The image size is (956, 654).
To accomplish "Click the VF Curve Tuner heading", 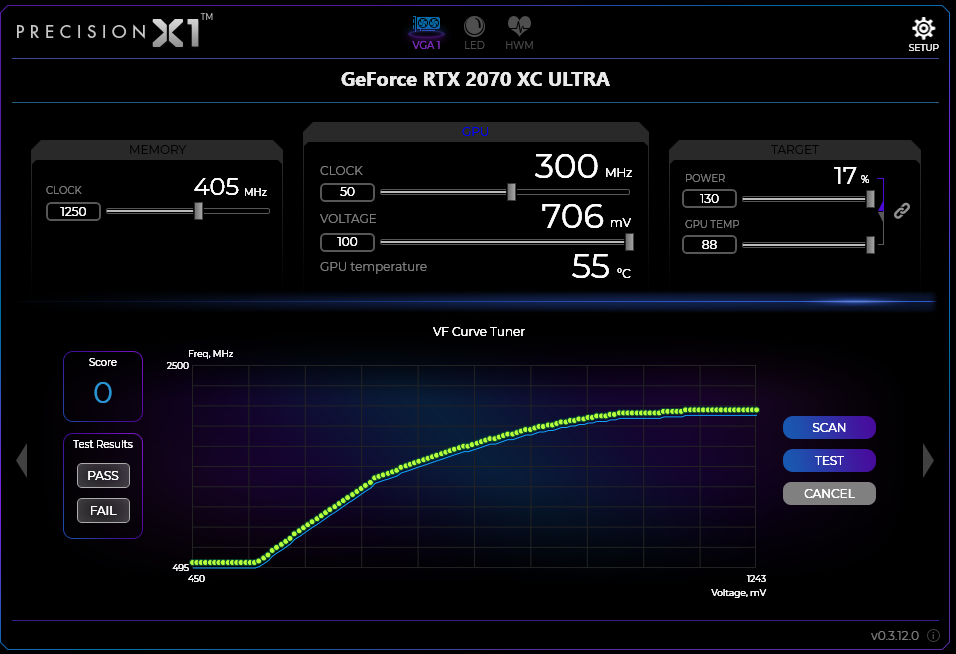I will (x=479, y=332).
